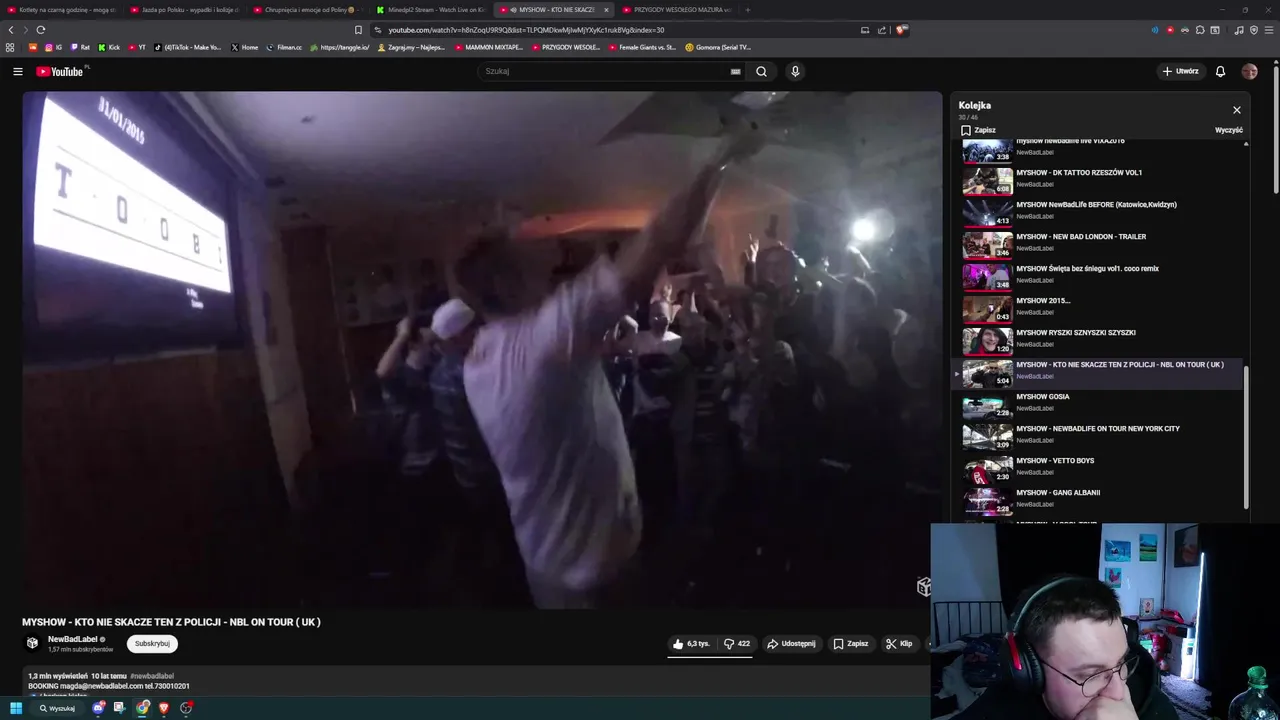Click the sidebar panel toggle icon

point(1215,30)
